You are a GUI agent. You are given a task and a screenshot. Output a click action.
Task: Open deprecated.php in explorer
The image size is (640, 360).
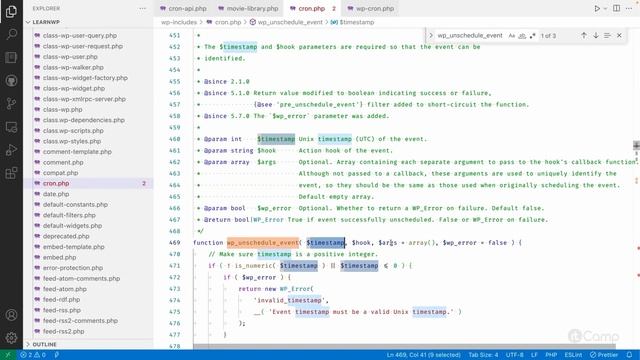click(x=66, y=236)
